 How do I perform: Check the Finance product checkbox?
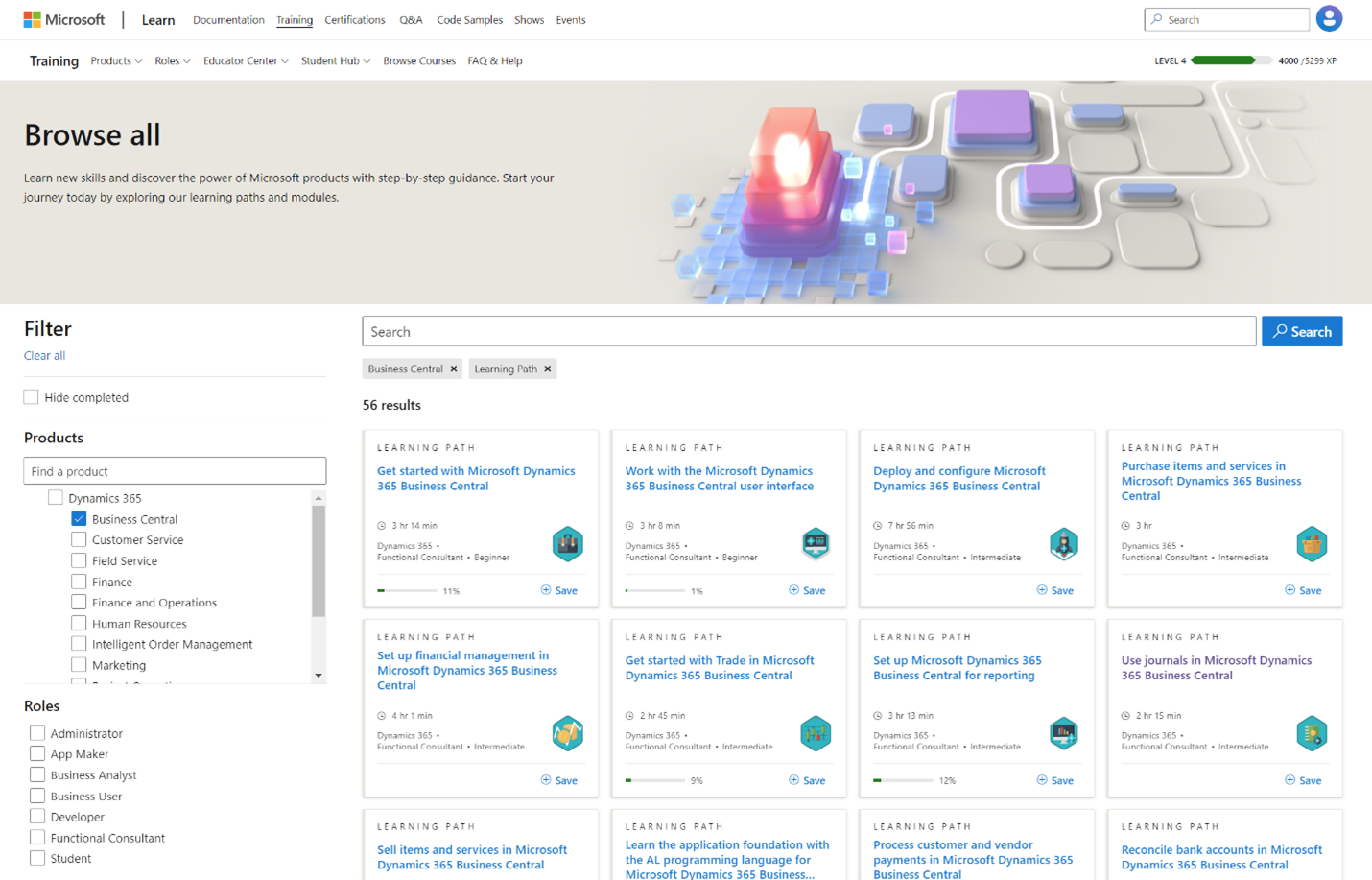point(79,582)
